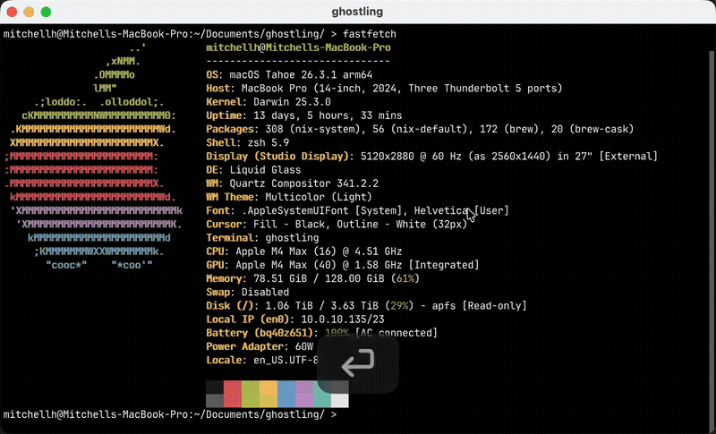Click the purple palette color block
This screenshot has height=434, width=716.
304,394
